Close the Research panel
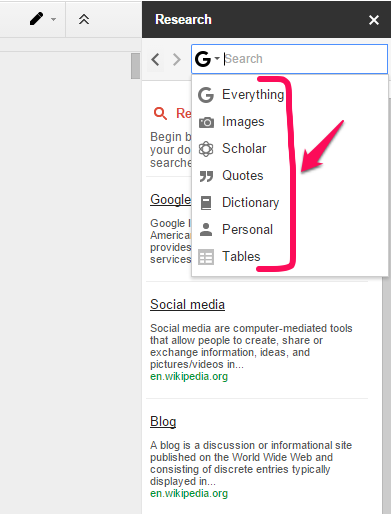391x514 pixels. point(374,20)
